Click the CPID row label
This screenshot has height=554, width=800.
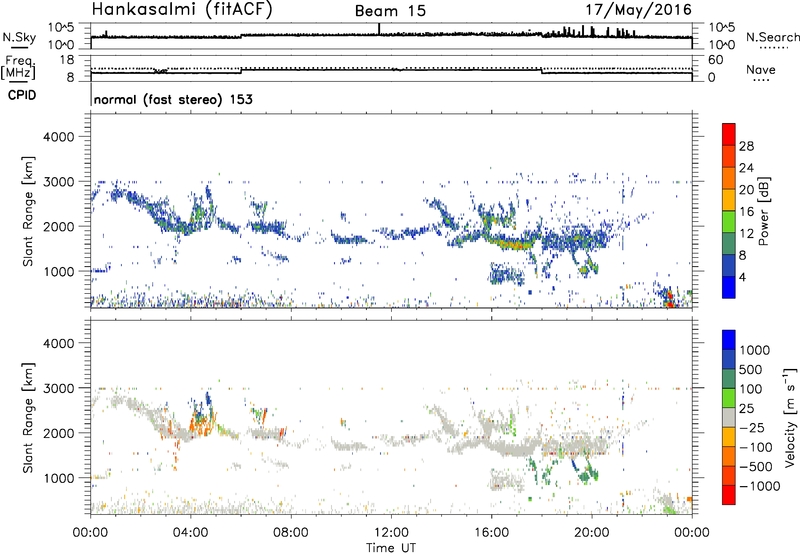click(22, 95)
